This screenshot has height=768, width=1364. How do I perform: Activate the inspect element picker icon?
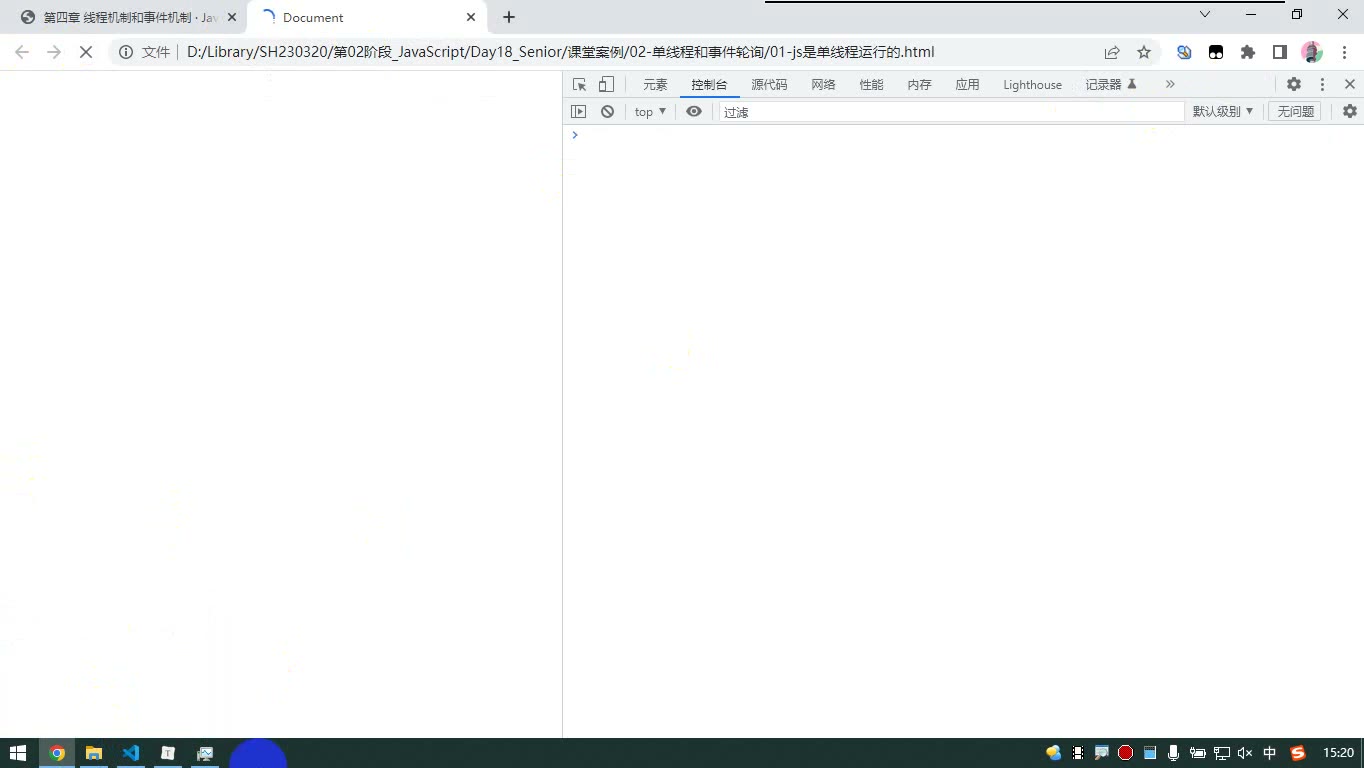tap(579, 85)
